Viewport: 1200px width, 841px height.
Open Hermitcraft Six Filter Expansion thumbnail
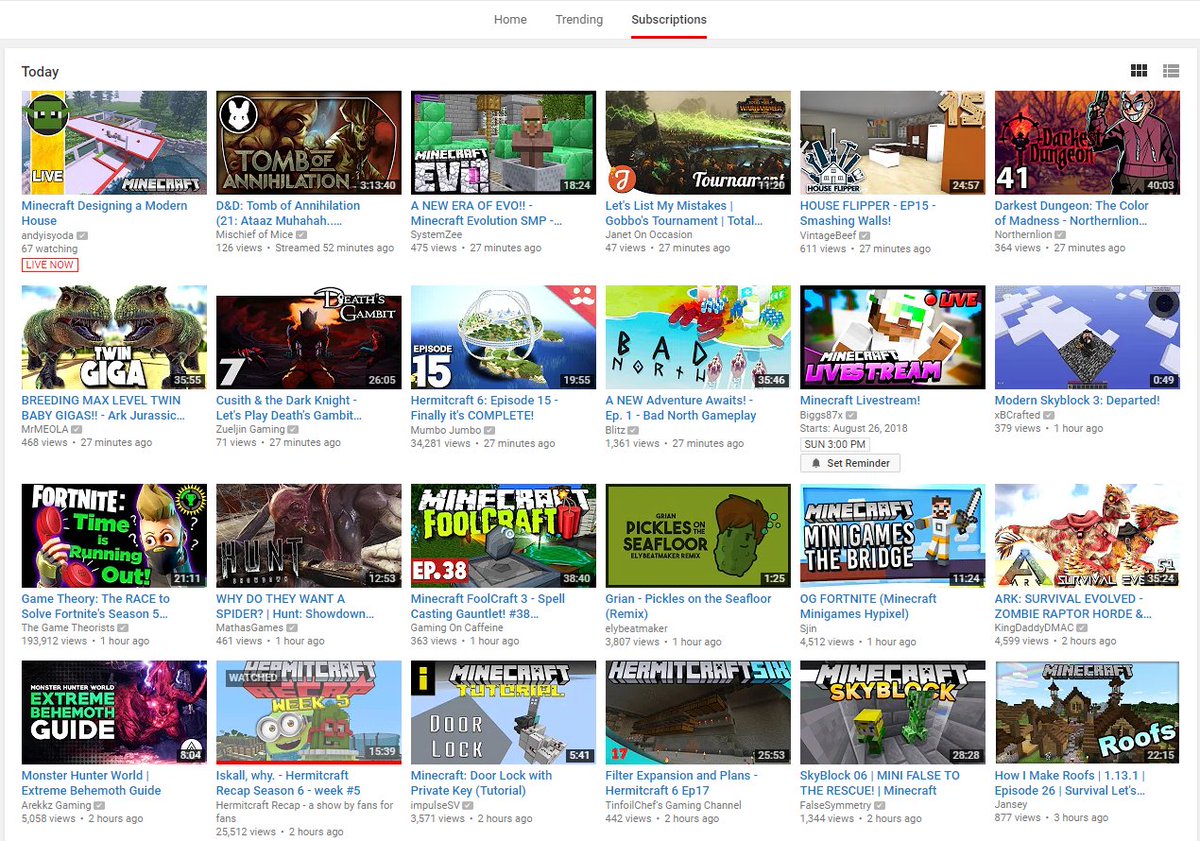(698, 713)
